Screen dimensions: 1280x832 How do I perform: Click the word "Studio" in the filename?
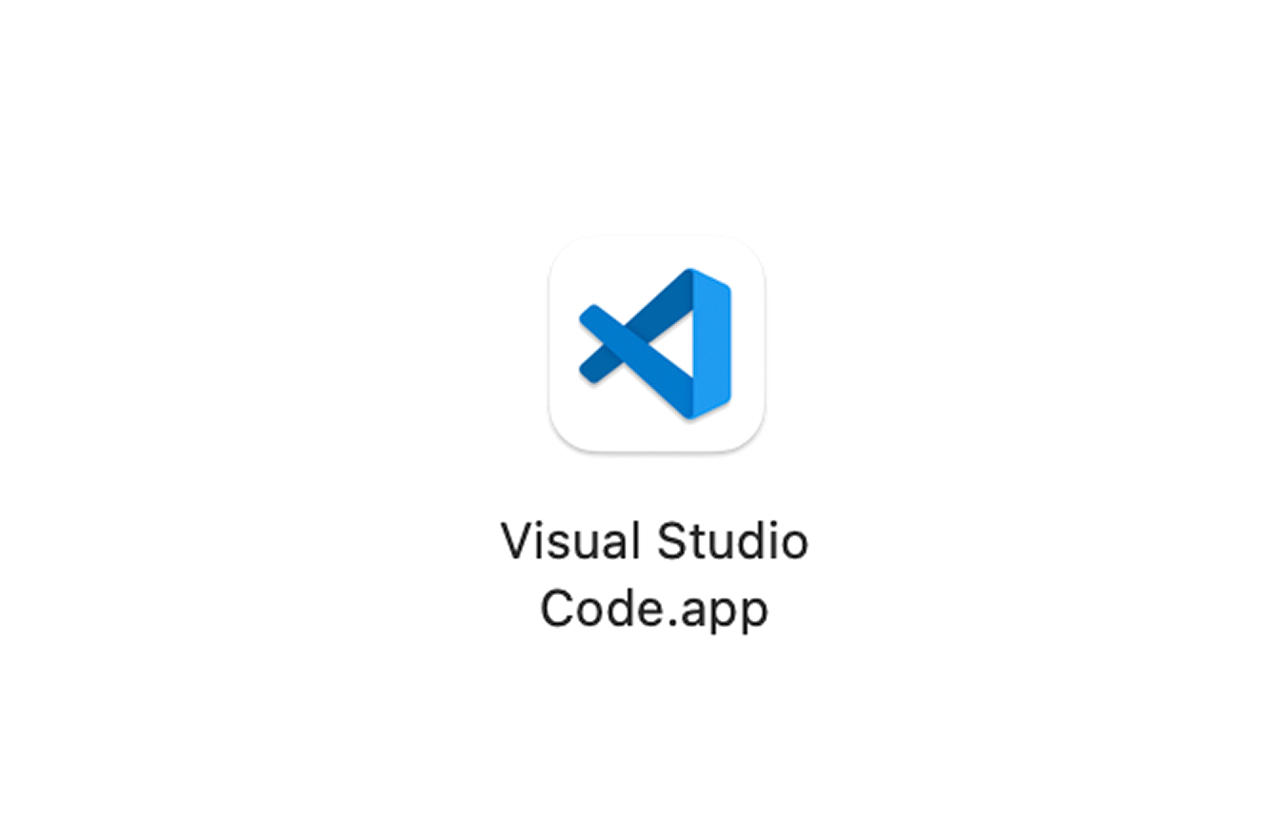click(x=733, y=541)
